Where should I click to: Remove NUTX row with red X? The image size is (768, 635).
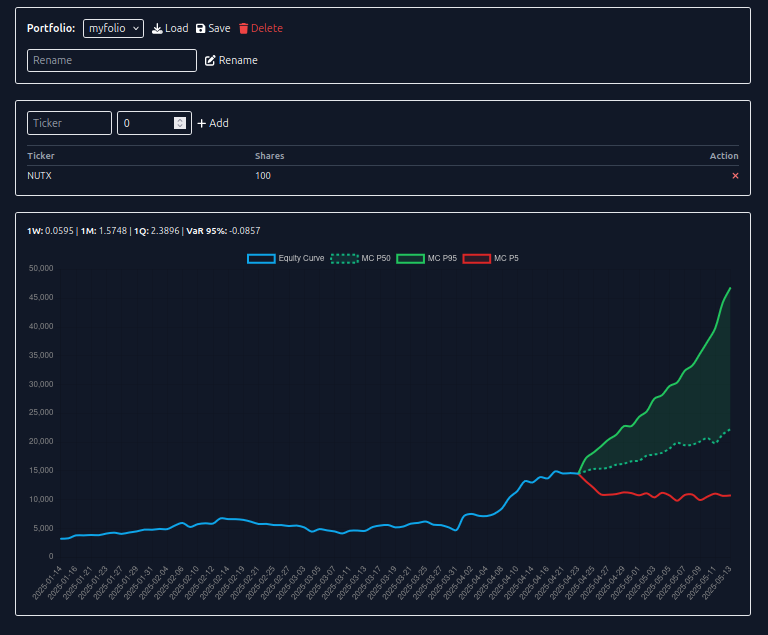(735, 176)
